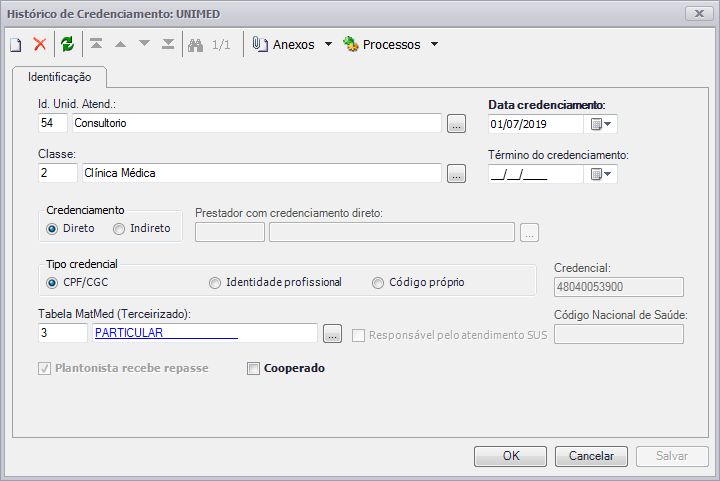The height and width of the screenshot is (481, 720).
Task: Go to previous record up arrow
Action: [120, 44]
